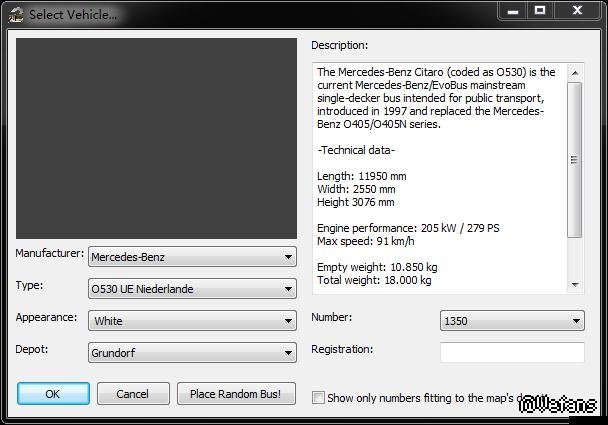Click the 'Appearance:' label

click(46, 317)
